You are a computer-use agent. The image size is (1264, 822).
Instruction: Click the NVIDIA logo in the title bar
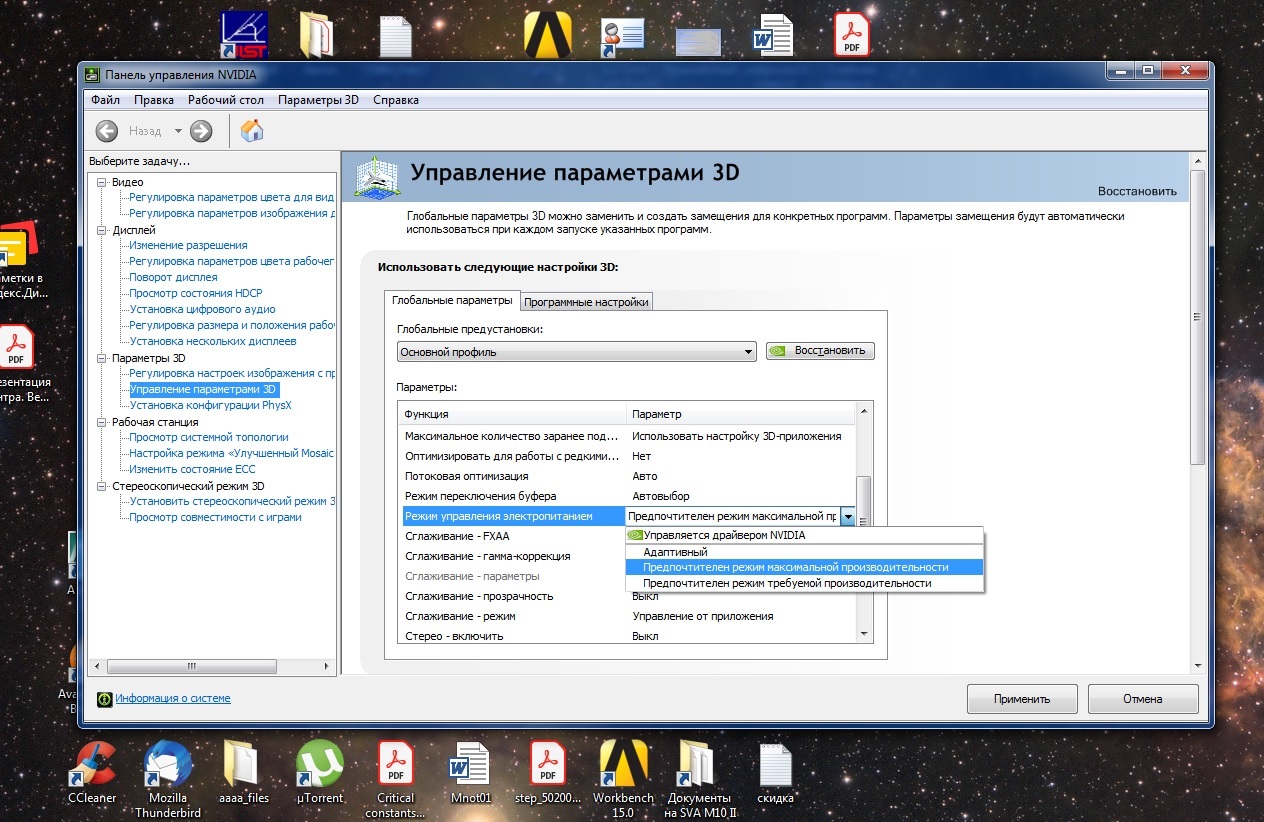pyautogui.click(x=91, y=73)
